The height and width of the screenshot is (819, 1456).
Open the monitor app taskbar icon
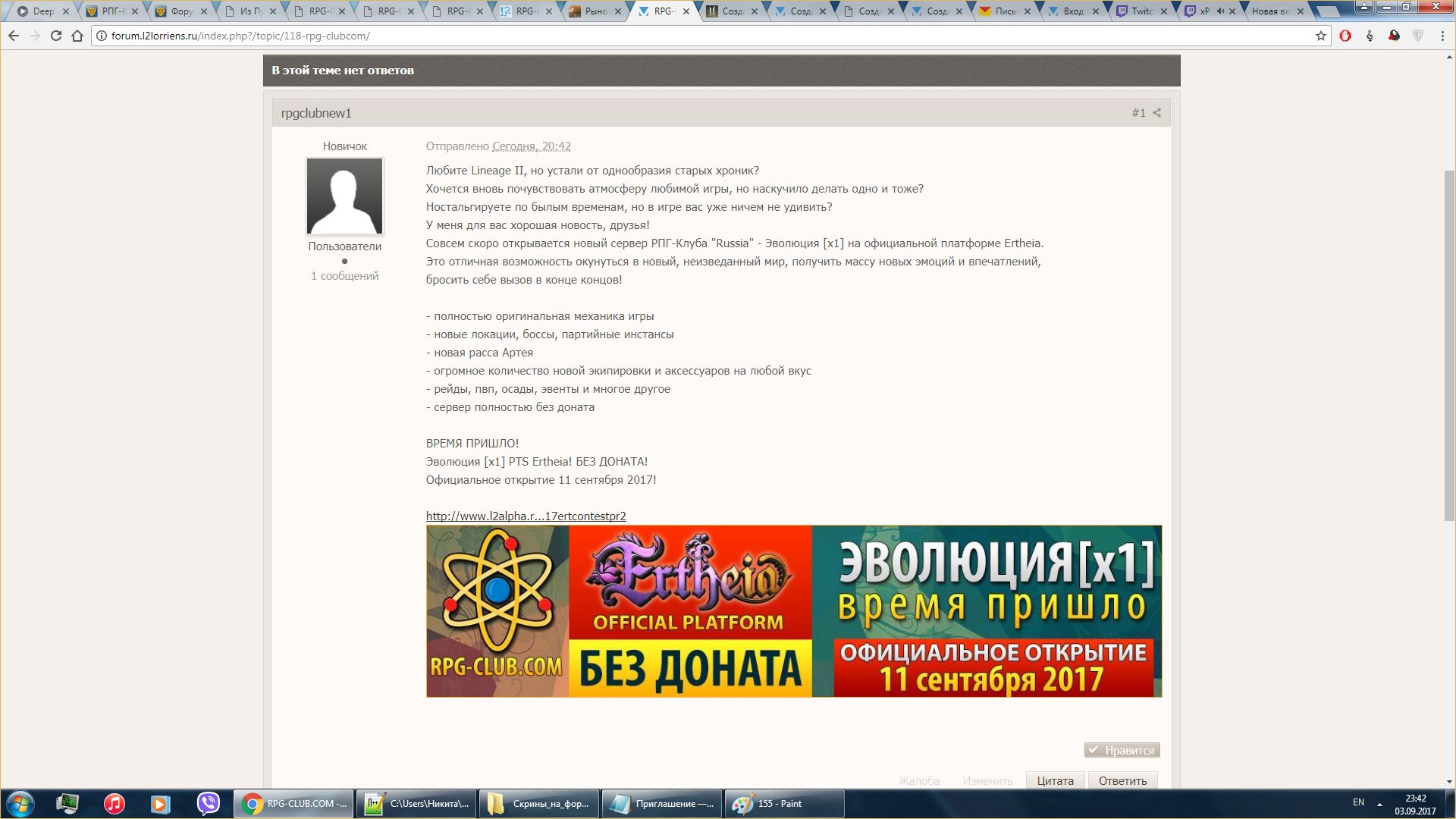pos(67,804)
